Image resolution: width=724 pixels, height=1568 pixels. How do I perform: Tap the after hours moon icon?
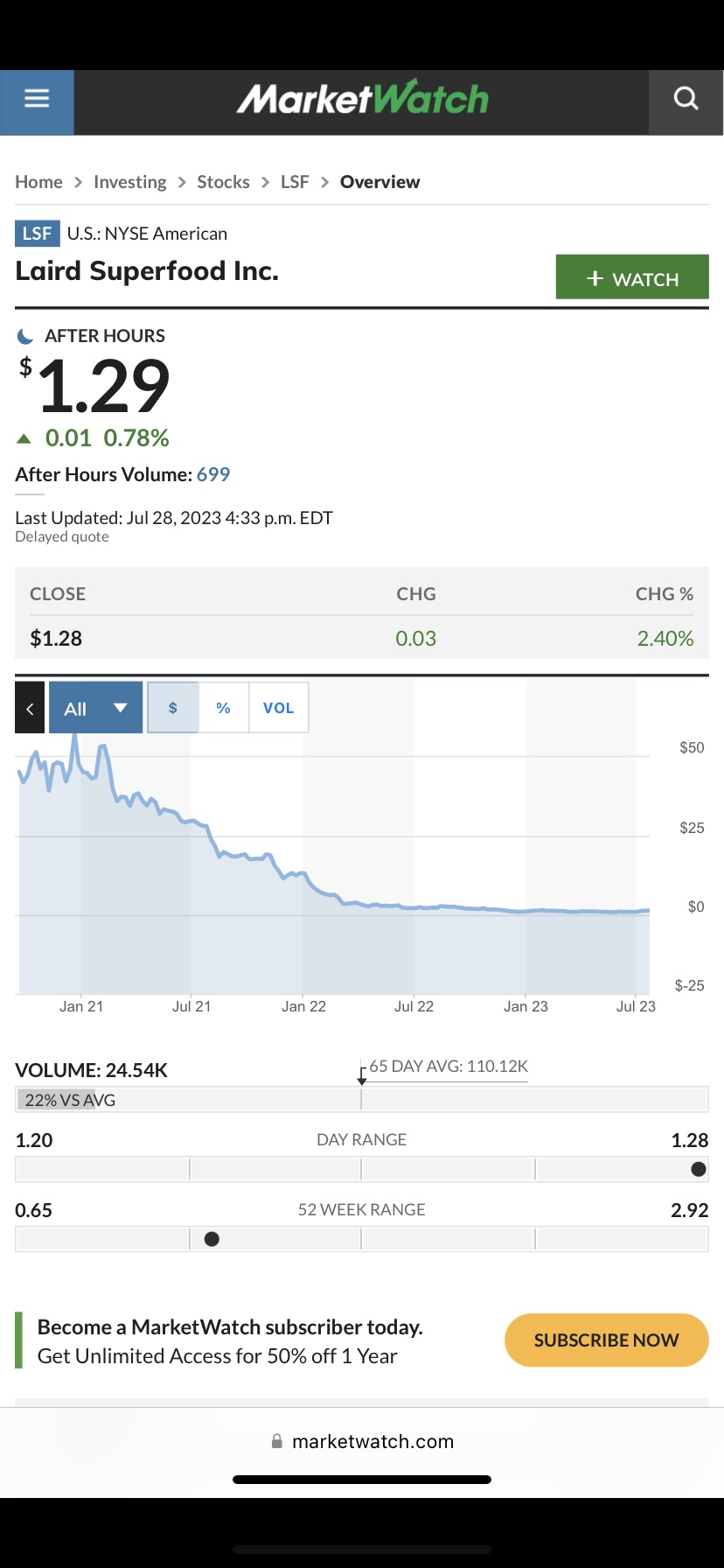tap(25, 336)
